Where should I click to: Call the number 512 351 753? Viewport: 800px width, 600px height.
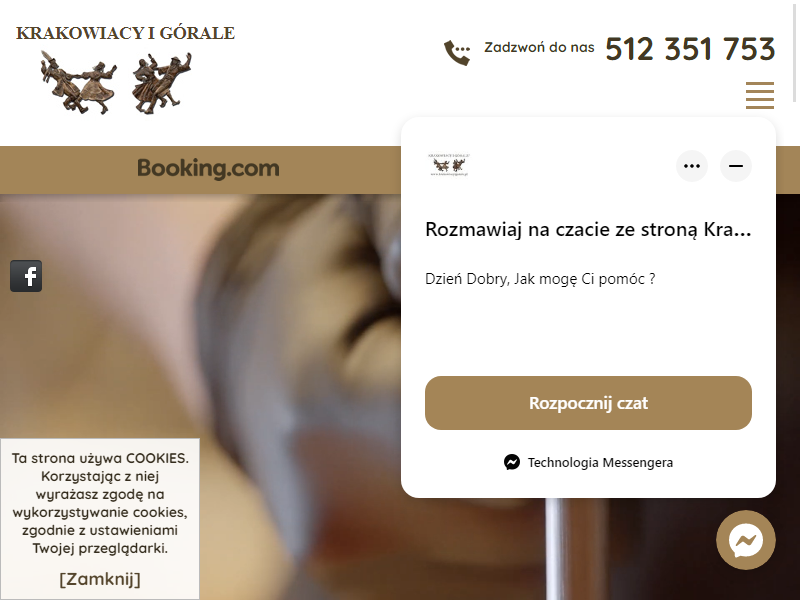(690, 49)
